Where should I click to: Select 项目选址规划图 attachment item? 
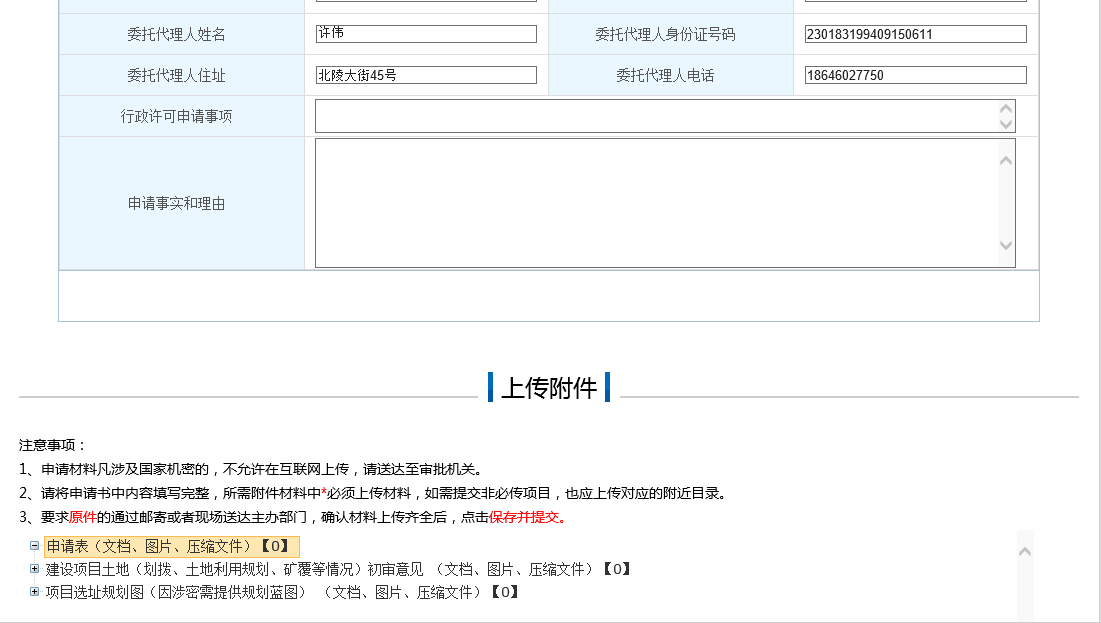tap(282, 592)
